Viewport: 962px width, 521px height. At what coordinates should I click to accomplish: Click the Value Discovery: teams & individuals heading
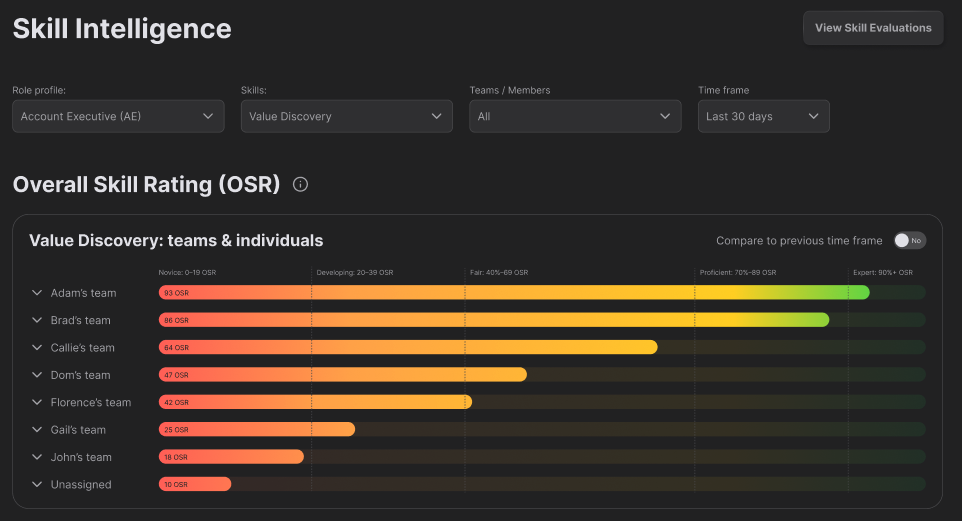pos(176,241)
